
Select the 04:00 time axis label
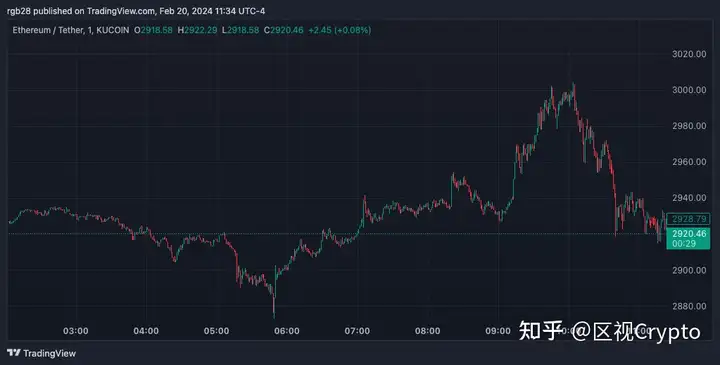click(146, 331)
